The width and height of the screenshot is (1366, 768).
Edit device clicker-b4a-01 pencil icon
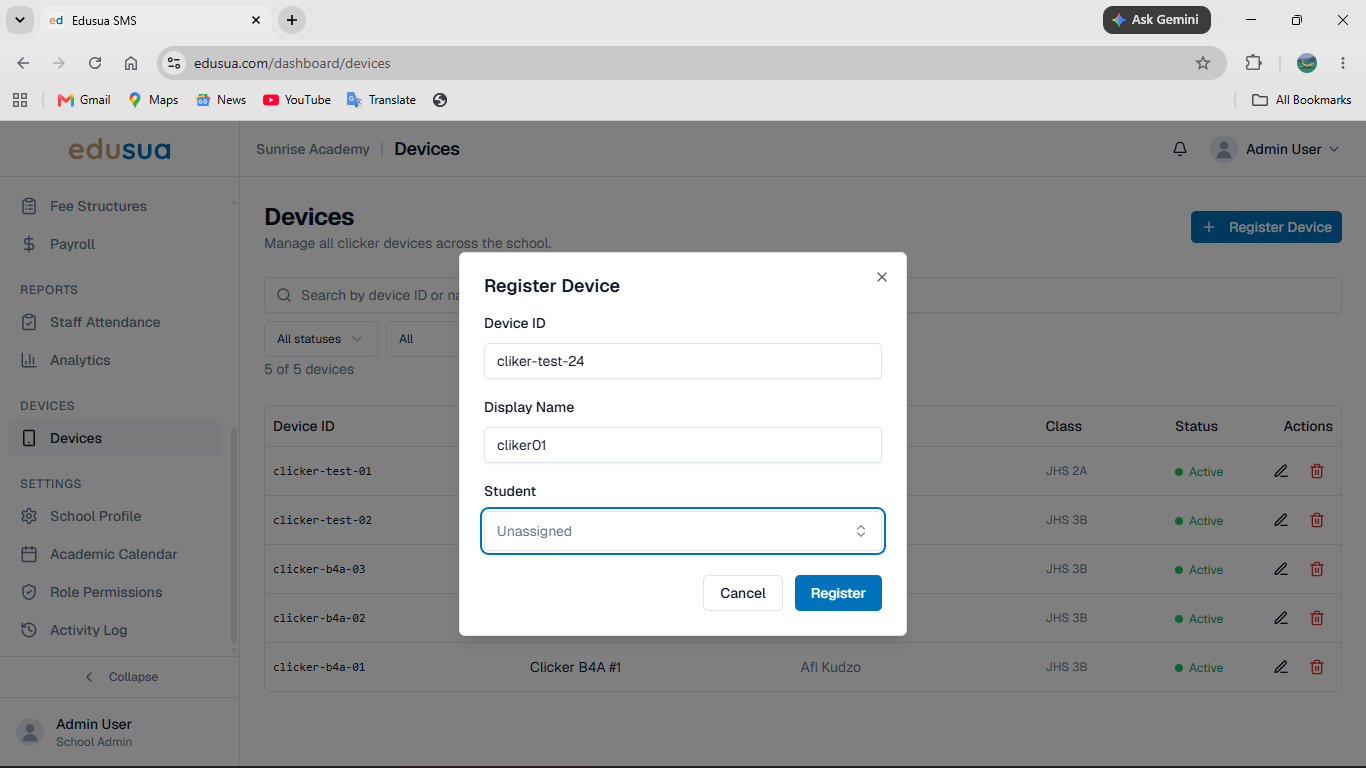(1281, 667)
